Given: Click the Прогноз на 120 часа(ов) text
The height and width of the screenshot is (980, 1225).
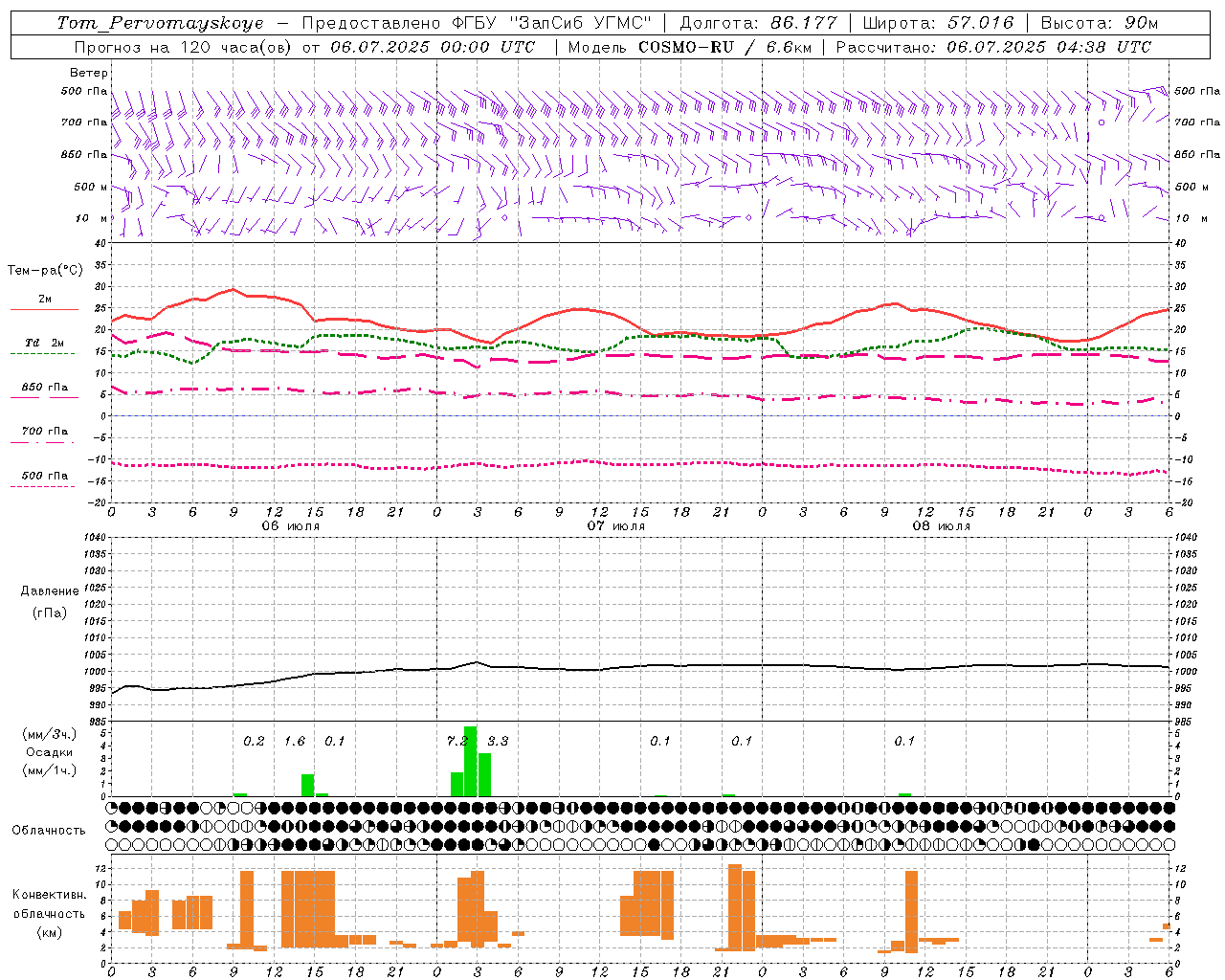Looking at the screenshot, I should 184,47.
